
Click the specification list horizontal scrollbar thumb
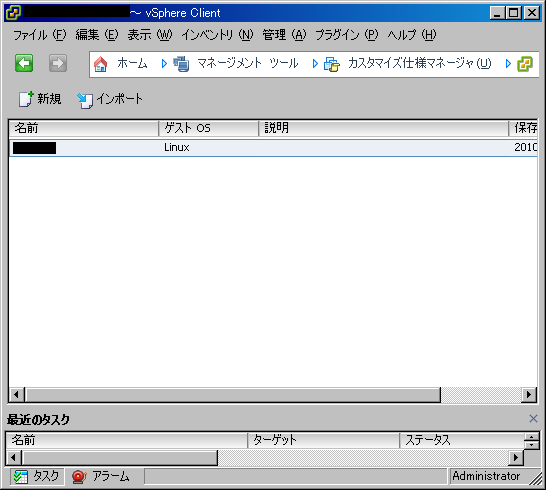pos(233,395)
